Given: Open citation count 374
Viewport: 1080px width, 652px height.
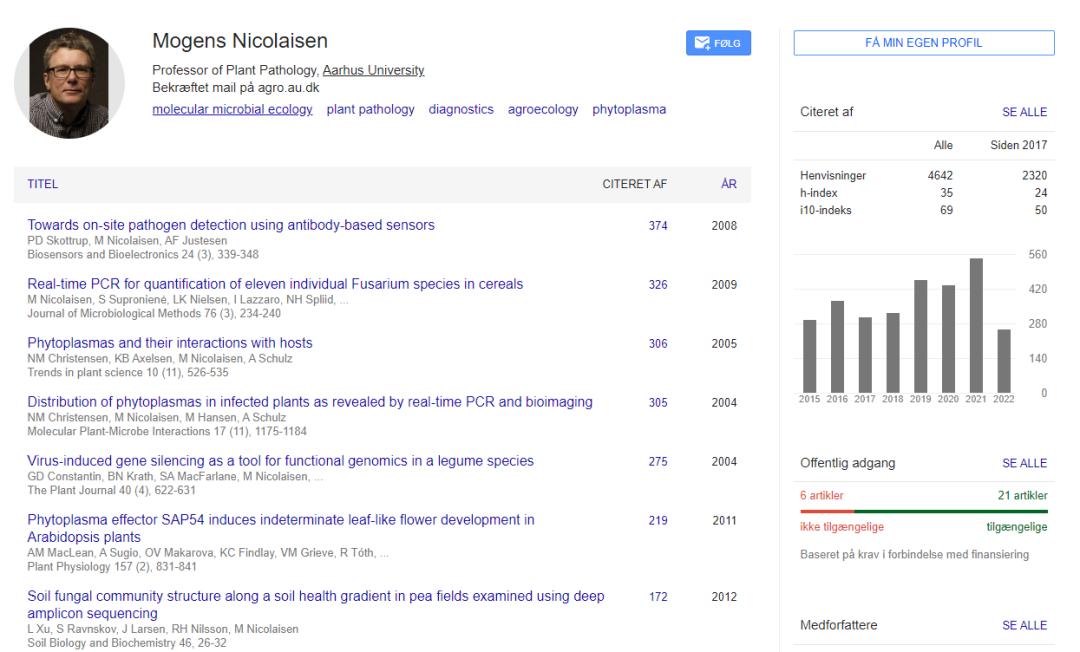Looking at the screenshot, I should coord(657,226).
